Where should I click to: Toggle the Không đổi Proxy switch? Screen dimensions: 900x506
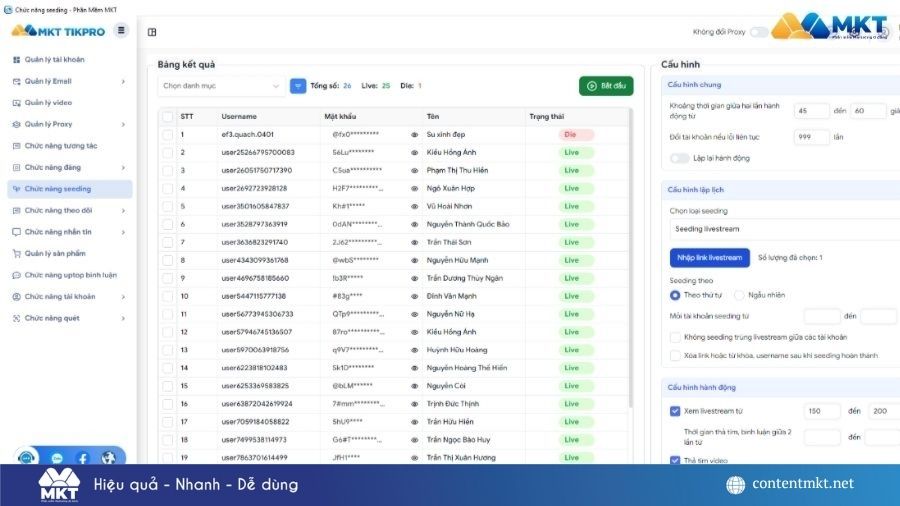[759, 32]
